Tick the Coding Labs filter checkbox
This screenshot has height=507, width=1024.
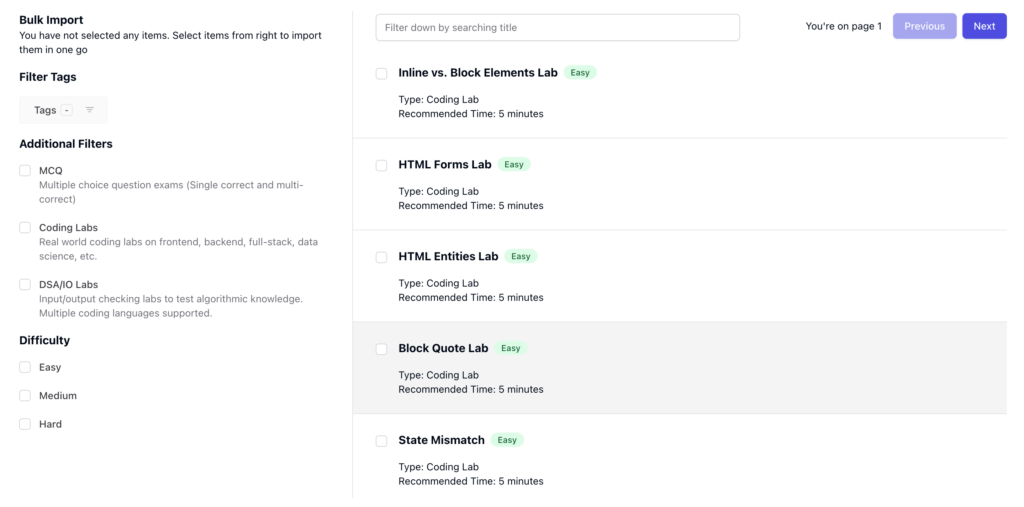tap(25, 227)
